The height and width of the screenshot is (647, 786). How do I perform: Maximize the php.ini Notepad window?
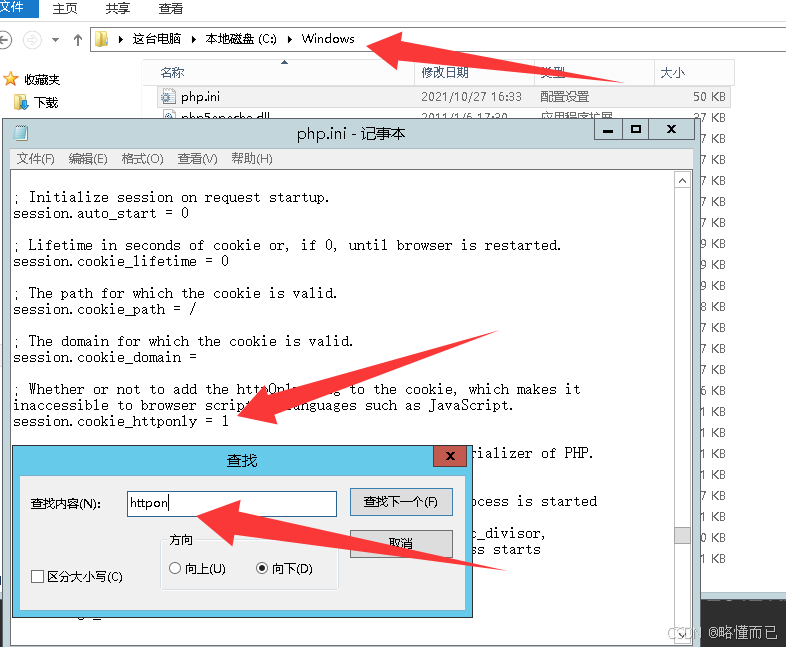pos(636,129)
